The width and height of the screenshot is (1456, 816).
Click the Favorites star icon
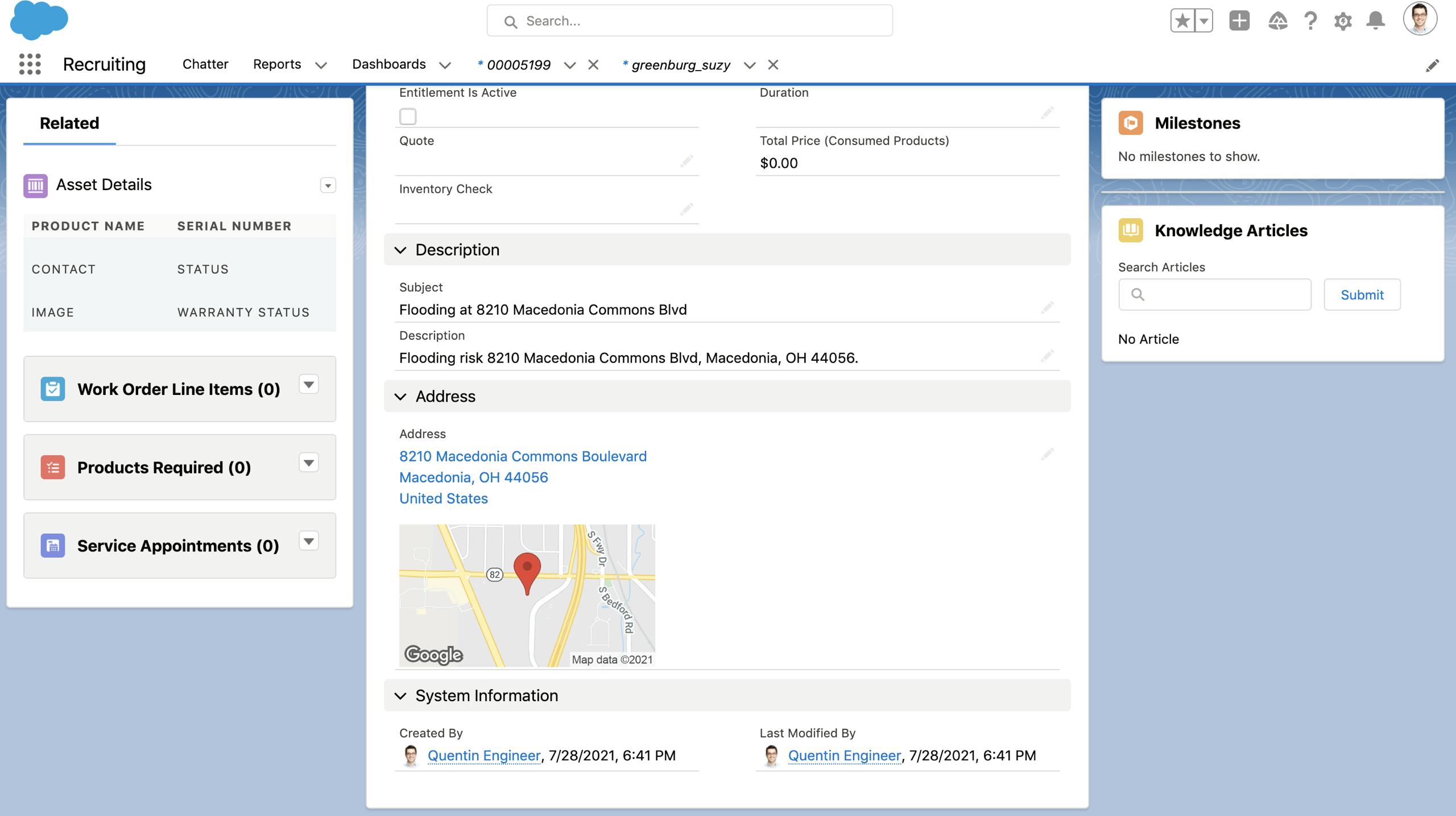1182,22
